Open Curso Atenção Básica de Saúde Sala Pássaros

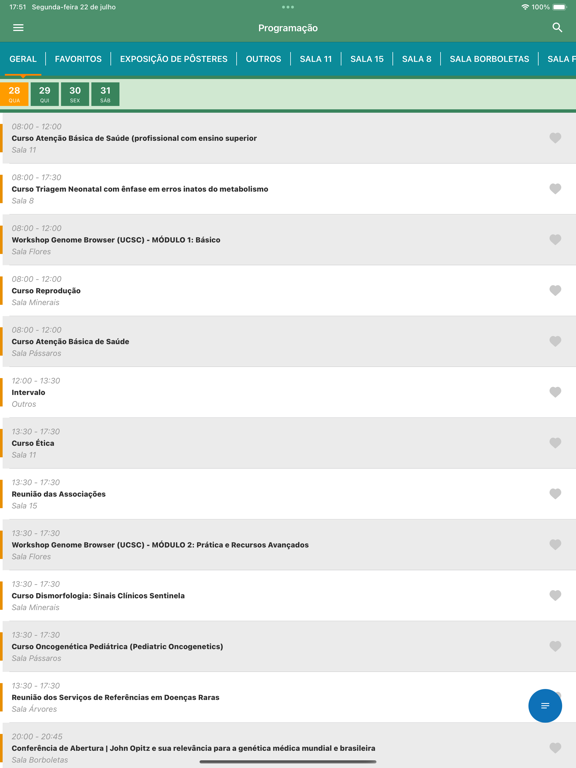pyautogui.click(x=288, y=341)
